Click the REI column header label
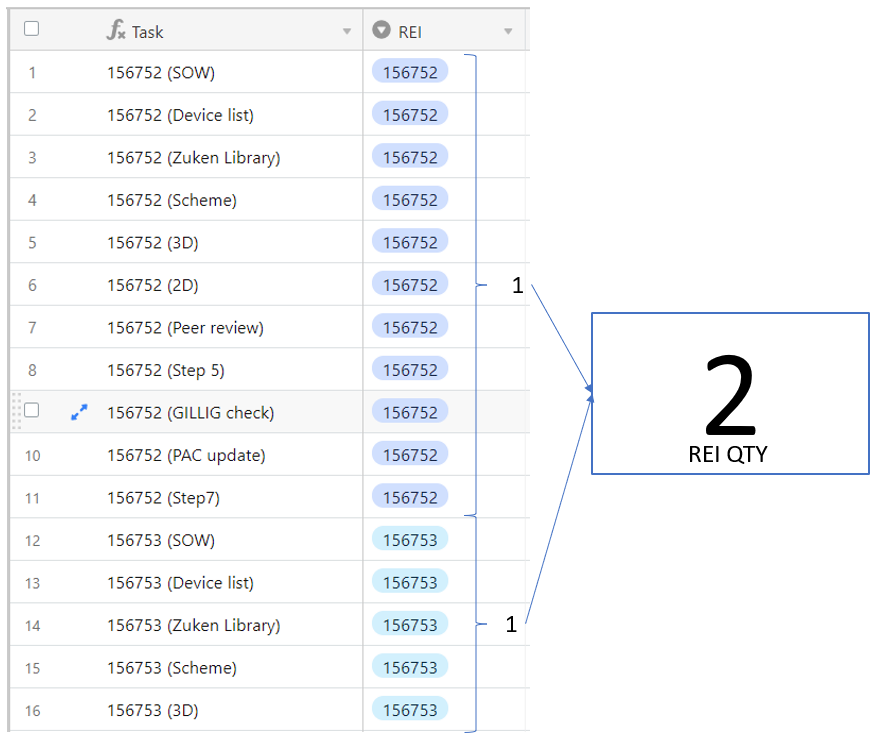This screenshot has width=874, height=735. pos(410,32)
